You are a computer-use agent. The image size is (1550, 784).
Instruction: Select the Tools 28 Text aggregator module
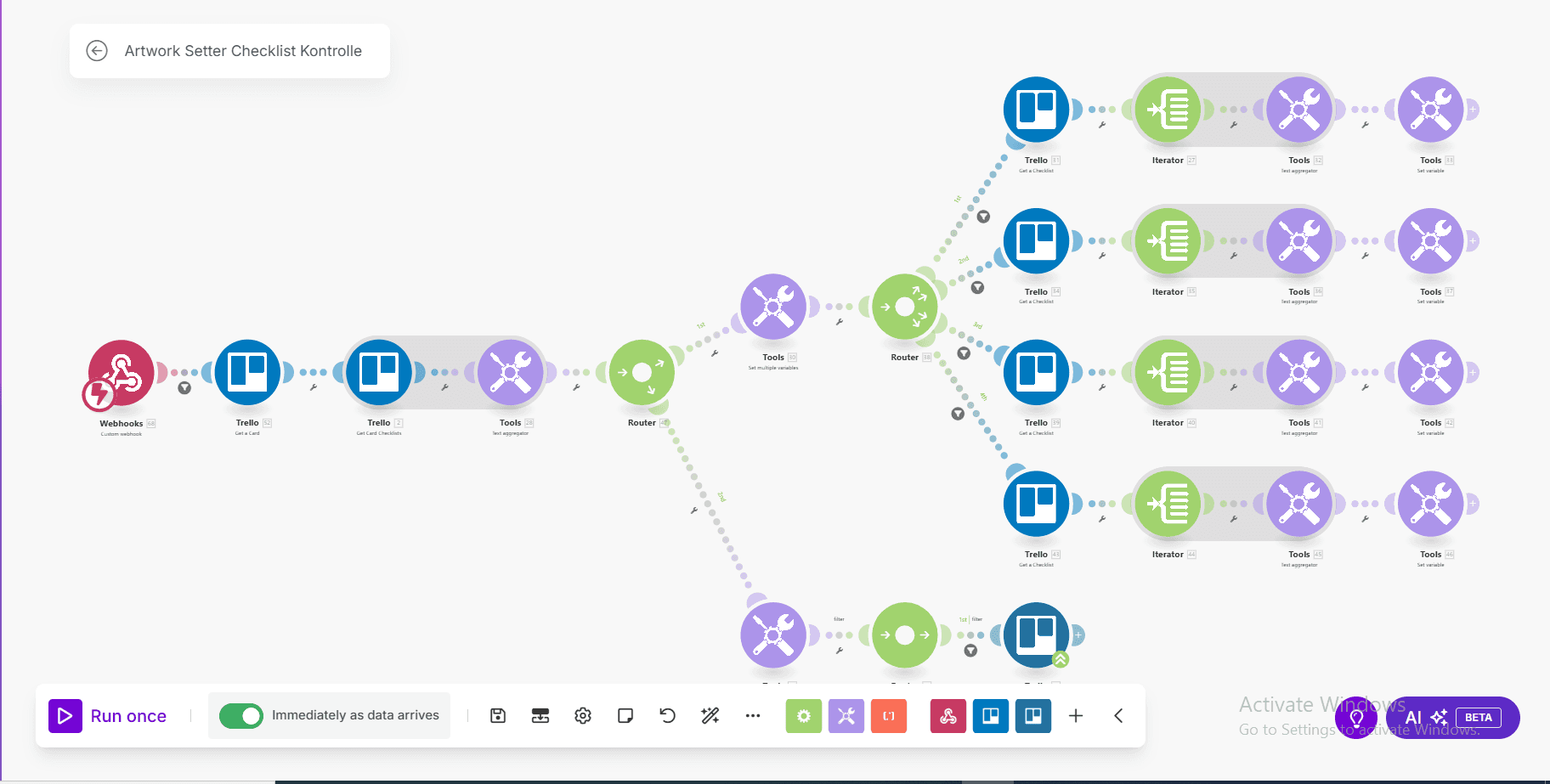point(510,373)
